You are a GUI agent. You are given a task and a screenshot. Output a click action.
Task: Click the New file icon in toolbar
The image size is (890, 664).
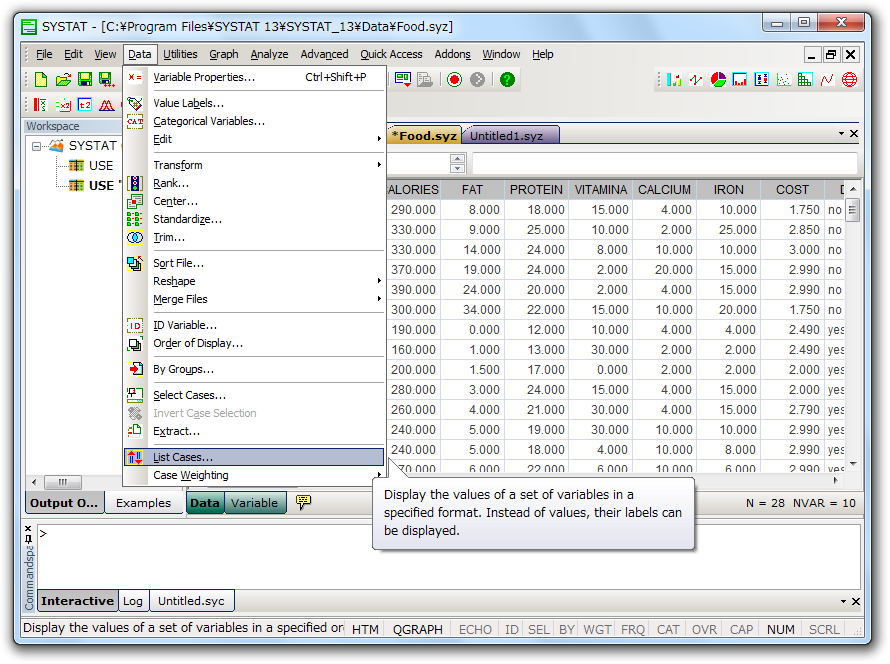pos(41,79)
